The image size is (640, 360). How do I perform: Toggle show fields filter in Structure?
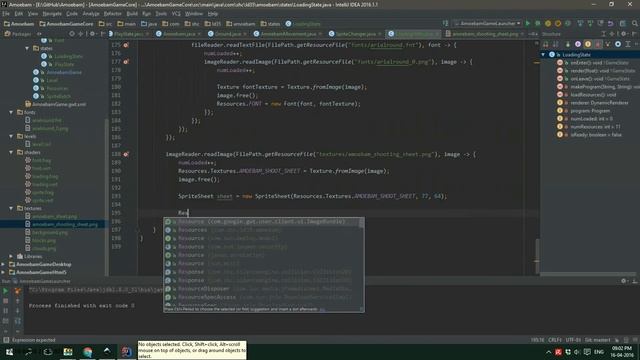pos(588,44)
